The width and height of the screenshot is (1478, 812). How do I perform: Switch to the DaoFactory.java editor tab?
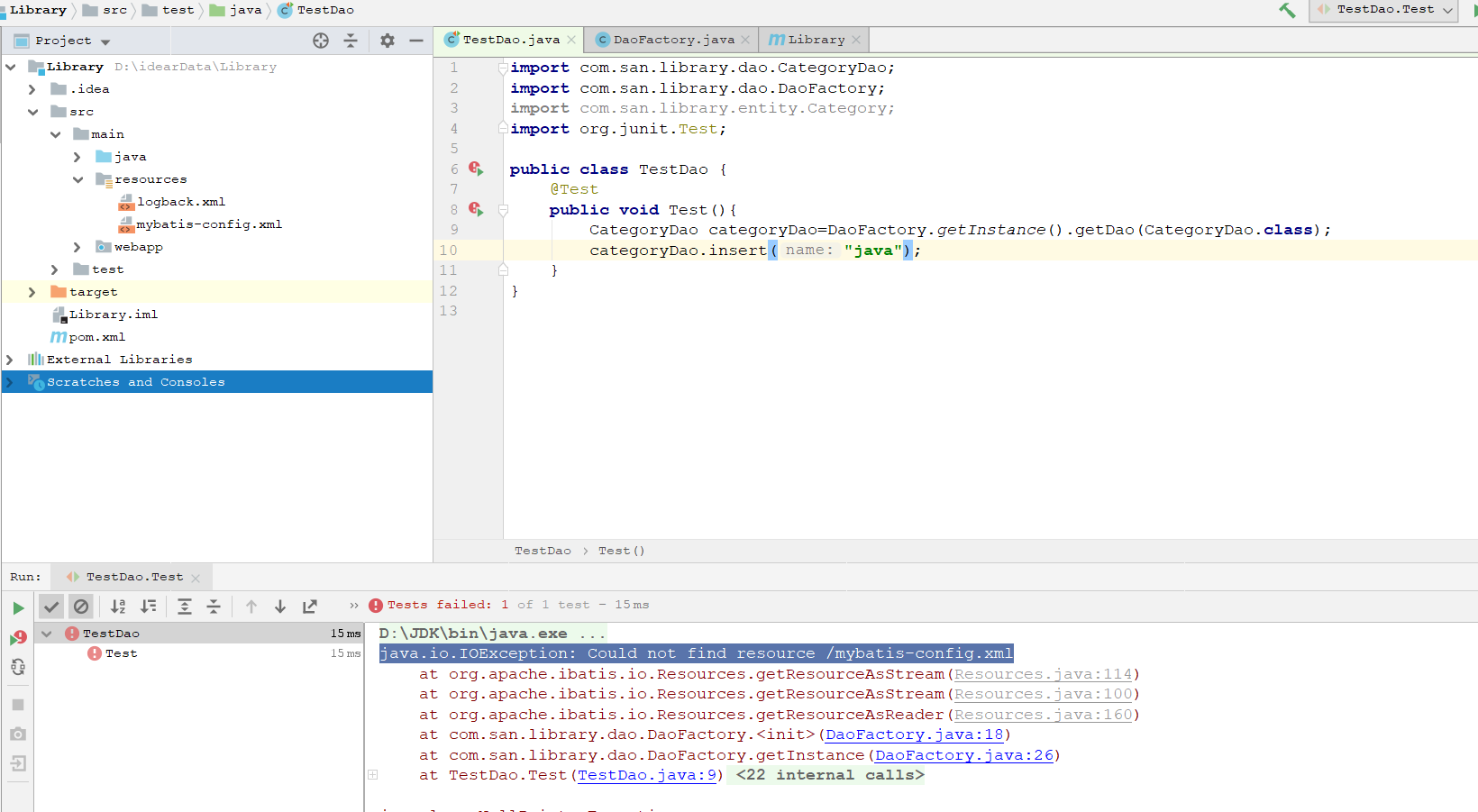[673, 40]
